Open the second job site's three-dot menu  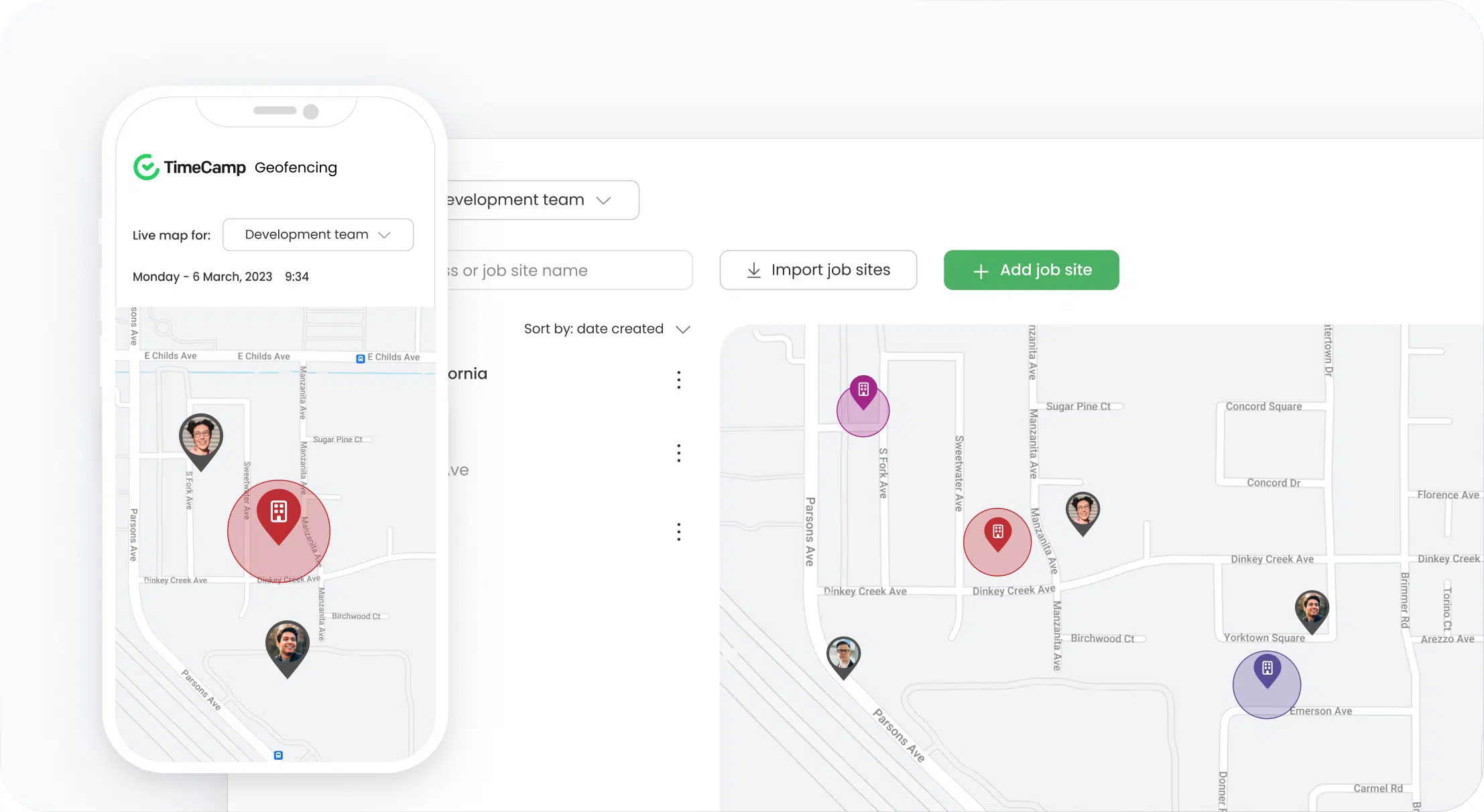click(x=679, y=453)
